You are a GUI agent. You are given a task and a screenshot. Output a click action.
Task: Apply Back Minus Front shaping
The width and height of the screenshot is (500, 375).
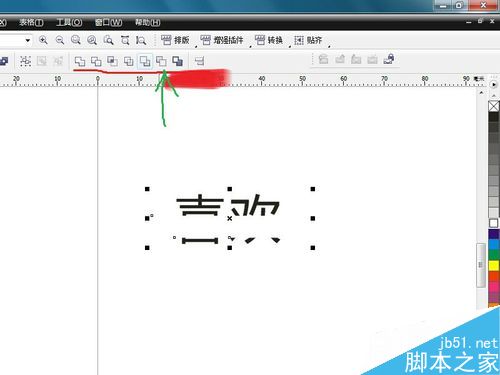(161, 61)
